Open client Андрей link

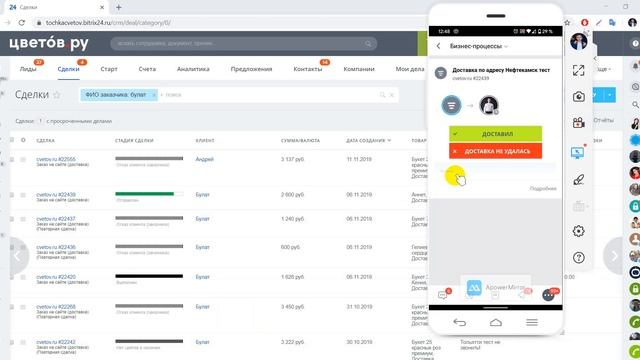pyautogui.click(x=204, y=159)
